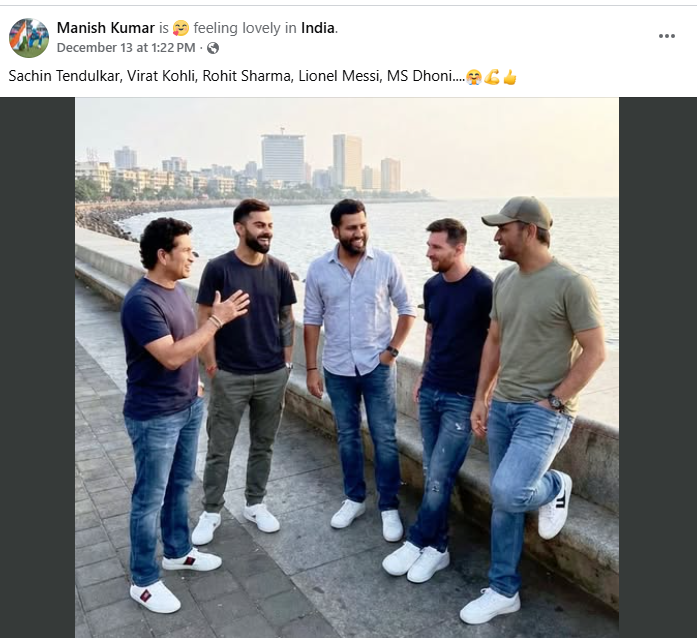The height and width of the screenshot is (638, 697).
Task: Click Manish Kumar's profile picture
Action: [x=29, y=37]
